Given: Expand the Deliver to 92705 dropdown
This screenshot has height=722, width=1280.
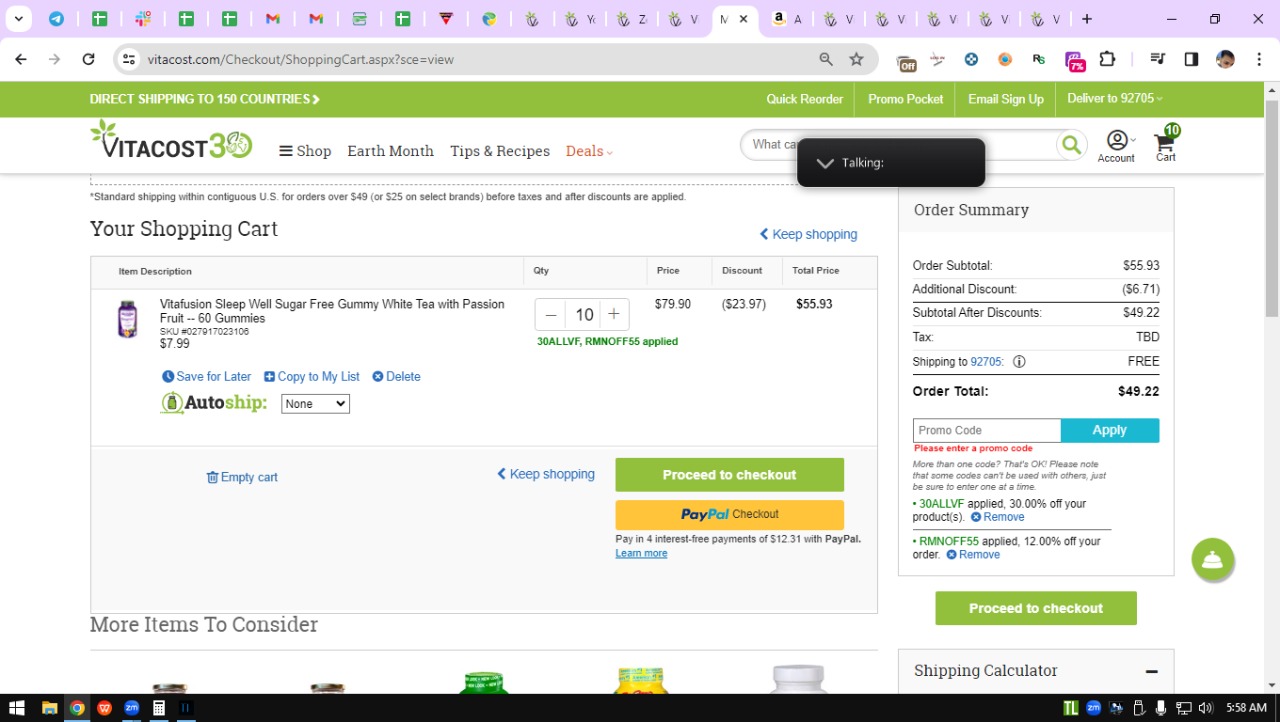Looking at the screenshot, I should click(x=1115, y=99).
